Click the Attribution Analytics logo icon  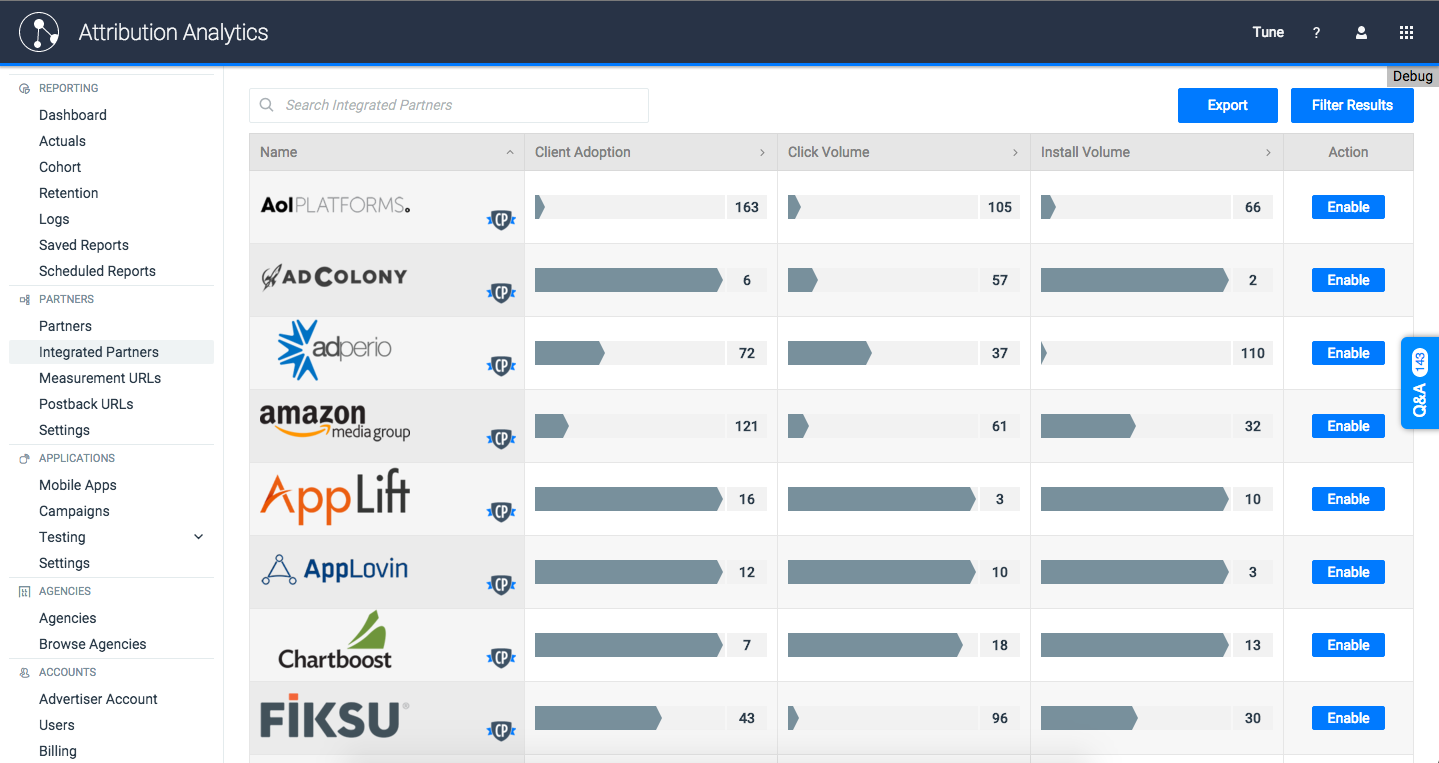click(x=39, y=32)
